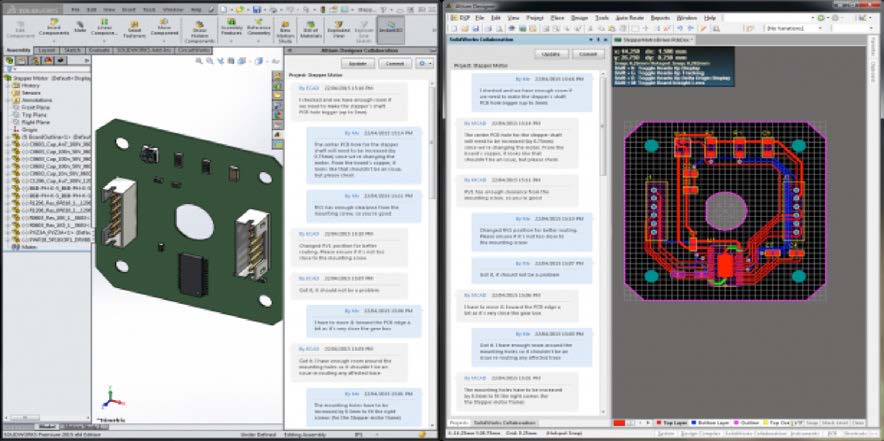Select the Bottom Layer tab in Altium
This screenshot has width=884, height=441.
[709, 422]
